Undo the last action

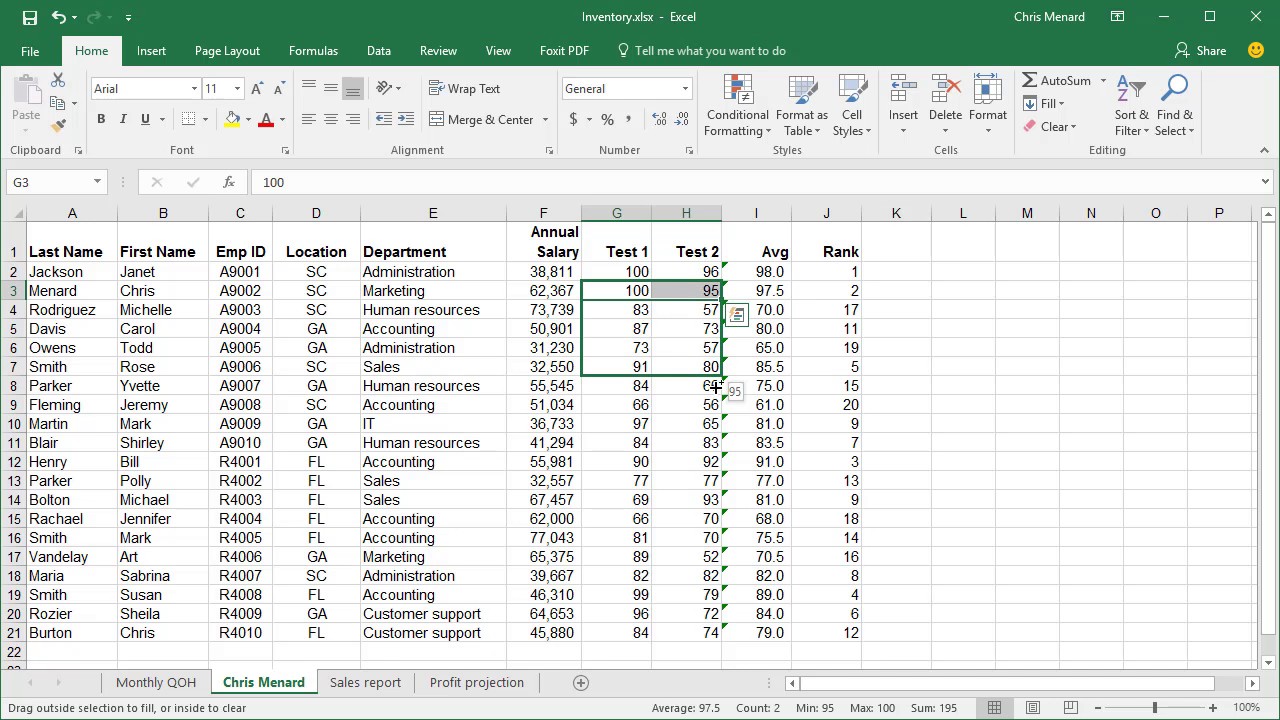pos(59,17)
